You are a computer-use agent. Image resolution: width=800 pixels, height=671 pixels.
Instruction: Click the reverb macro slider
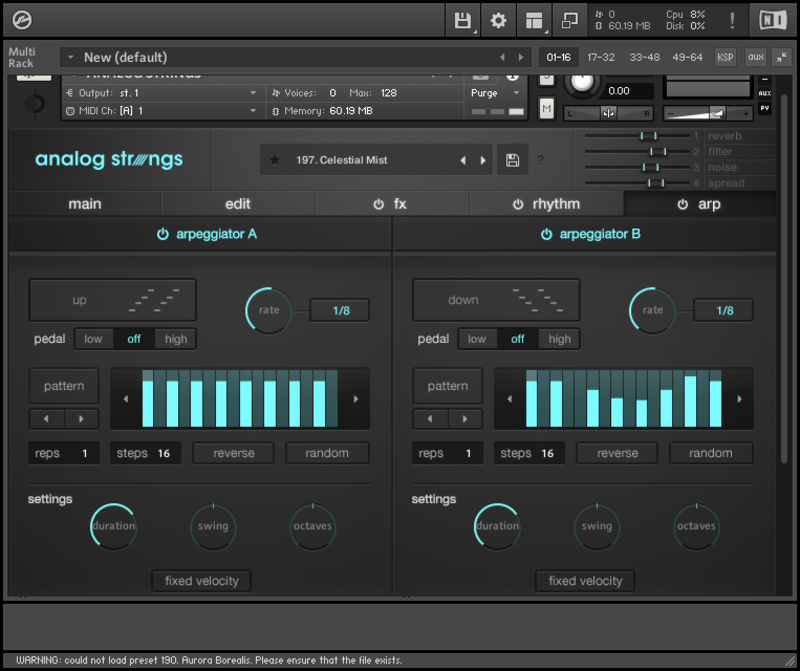637,136
